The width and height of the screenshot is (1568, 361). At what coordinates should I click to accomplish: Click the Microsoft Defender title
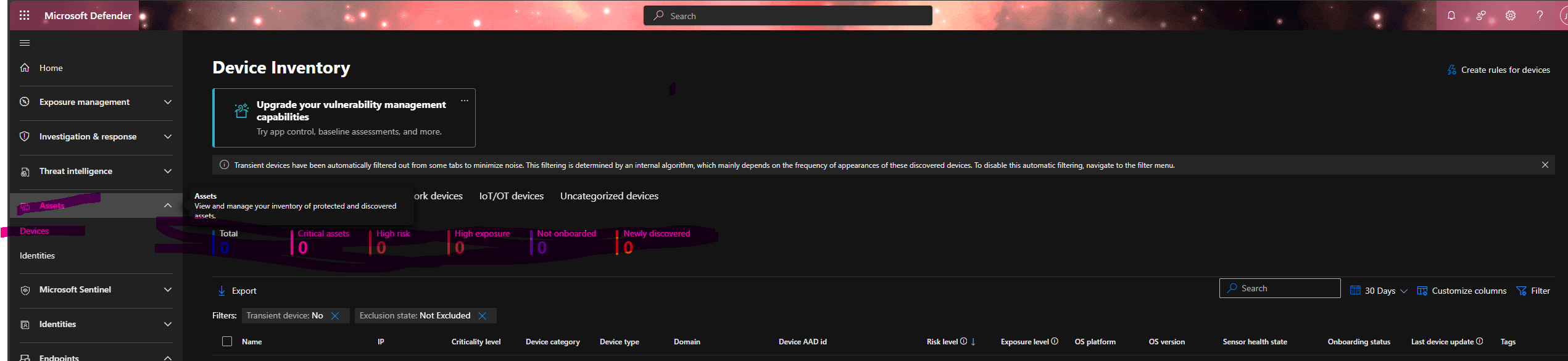(x=88, y=15)
